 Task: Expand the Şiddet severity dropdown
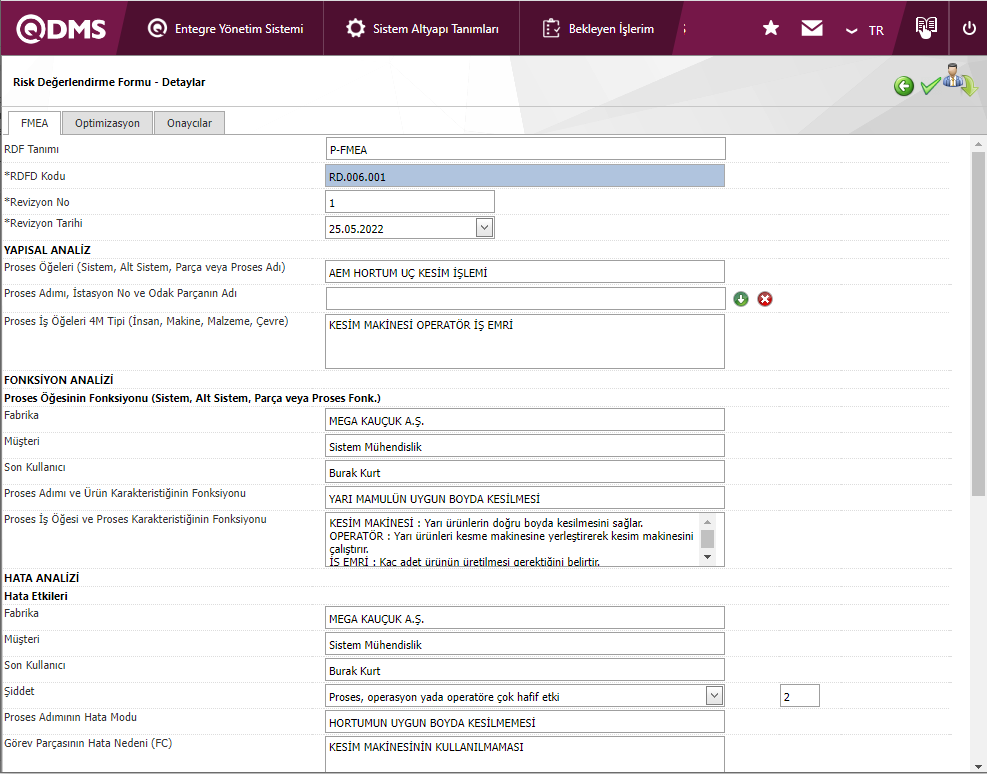[714, 696]
